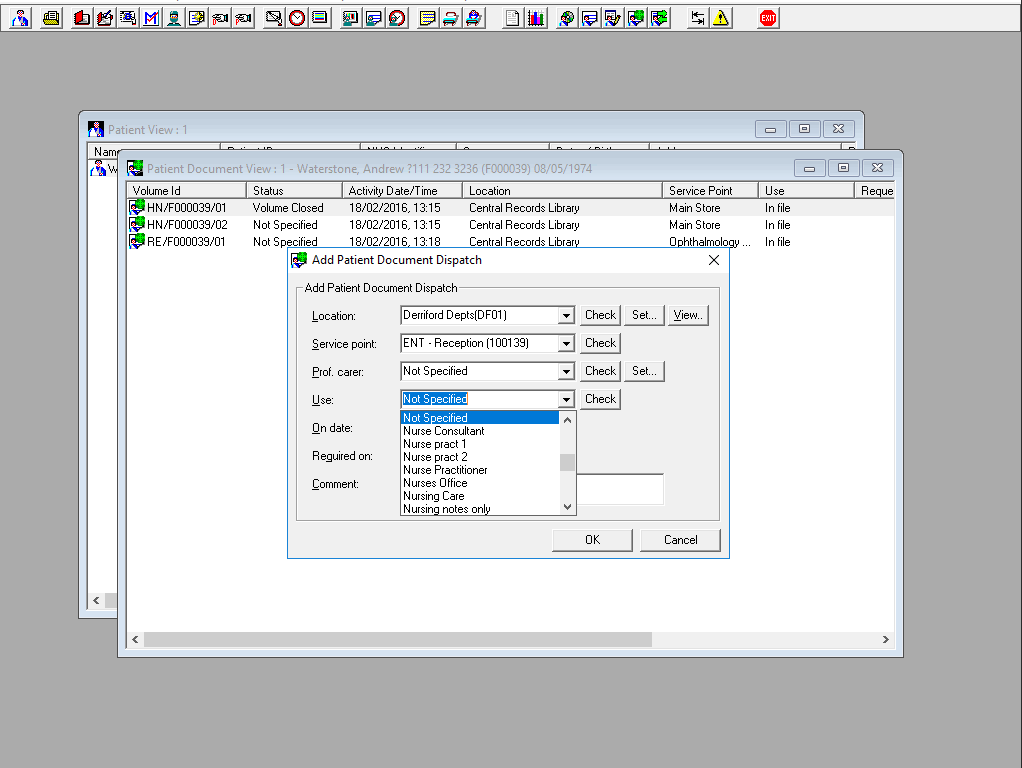Click Check button beside Use field
This screenshot has width=1022, height=768.
pyautogui.click(x=600, y=399)
